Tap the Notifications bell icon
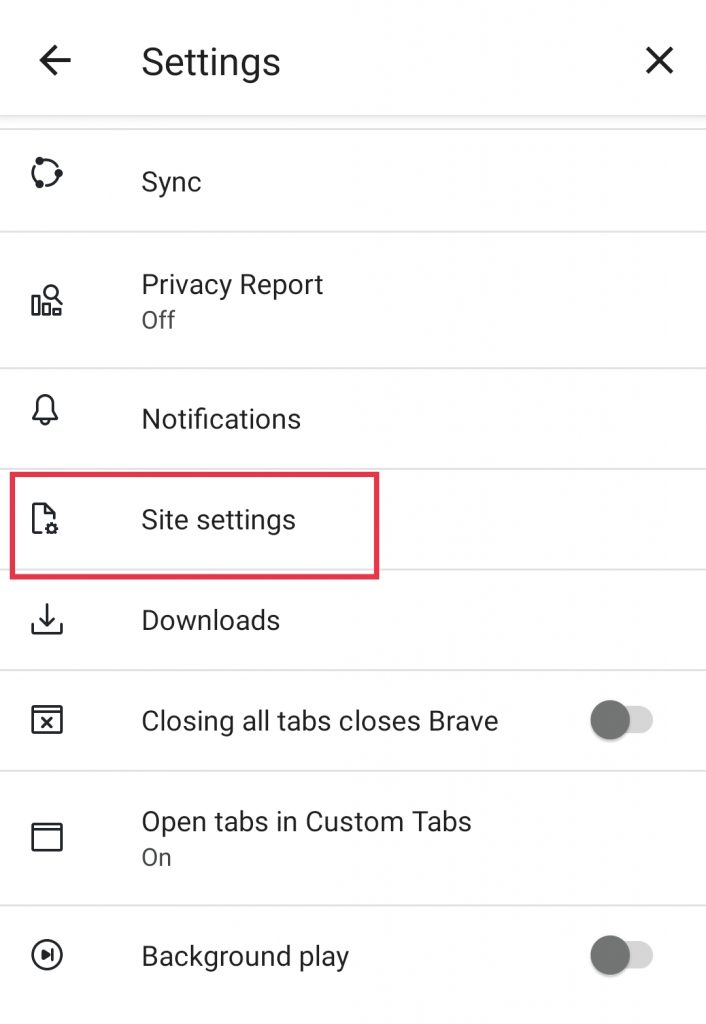 [47, 411]
